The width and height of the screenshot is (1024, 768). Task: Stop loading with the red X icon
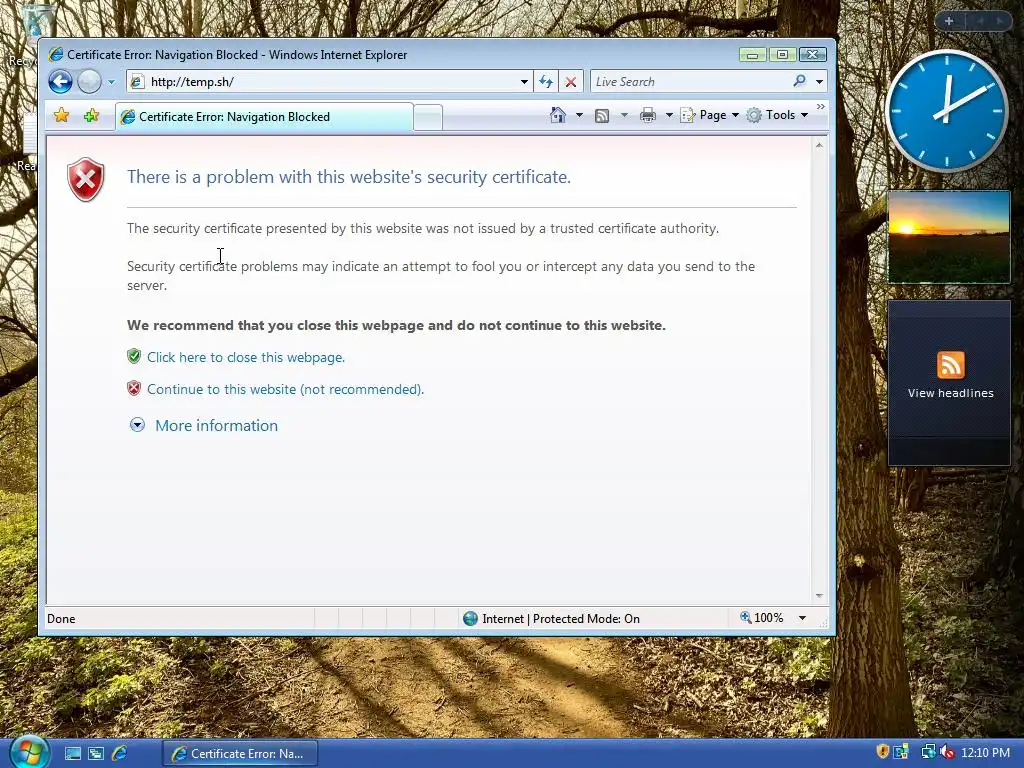[571, 82]
